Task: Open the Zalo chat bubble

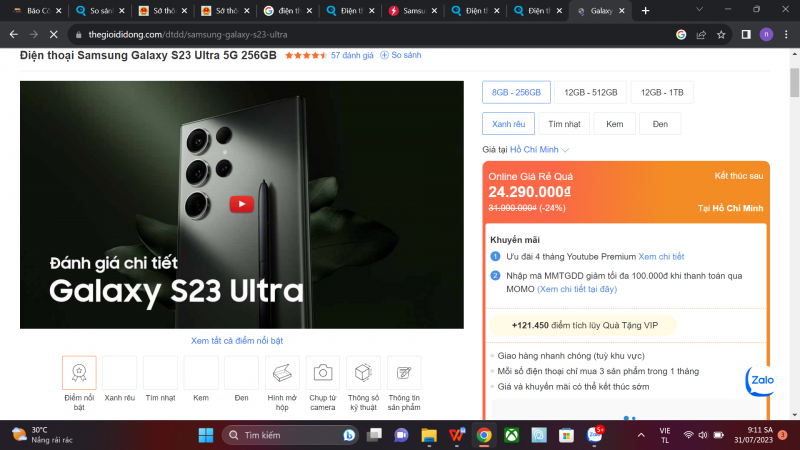Action: click(760, 381)
